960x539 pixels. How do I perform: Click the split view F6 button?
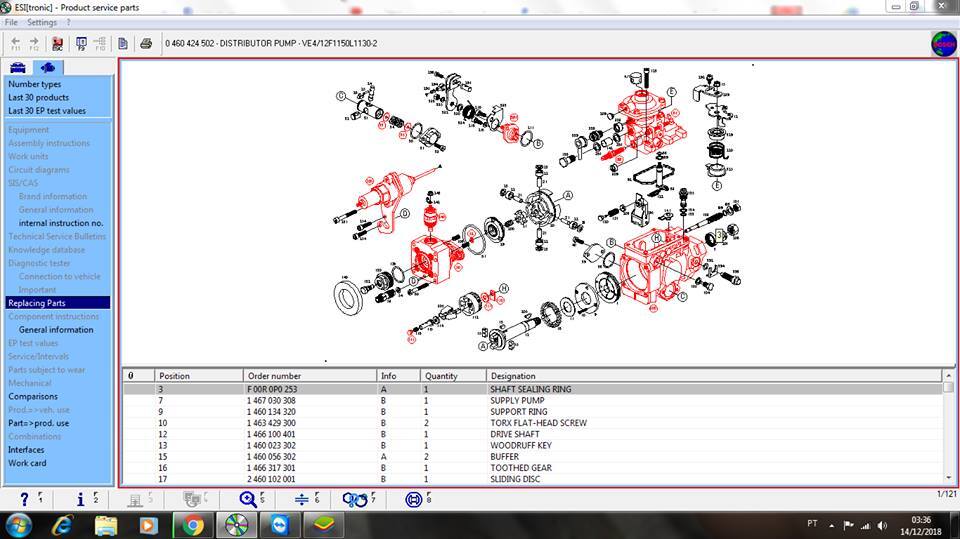302,499
